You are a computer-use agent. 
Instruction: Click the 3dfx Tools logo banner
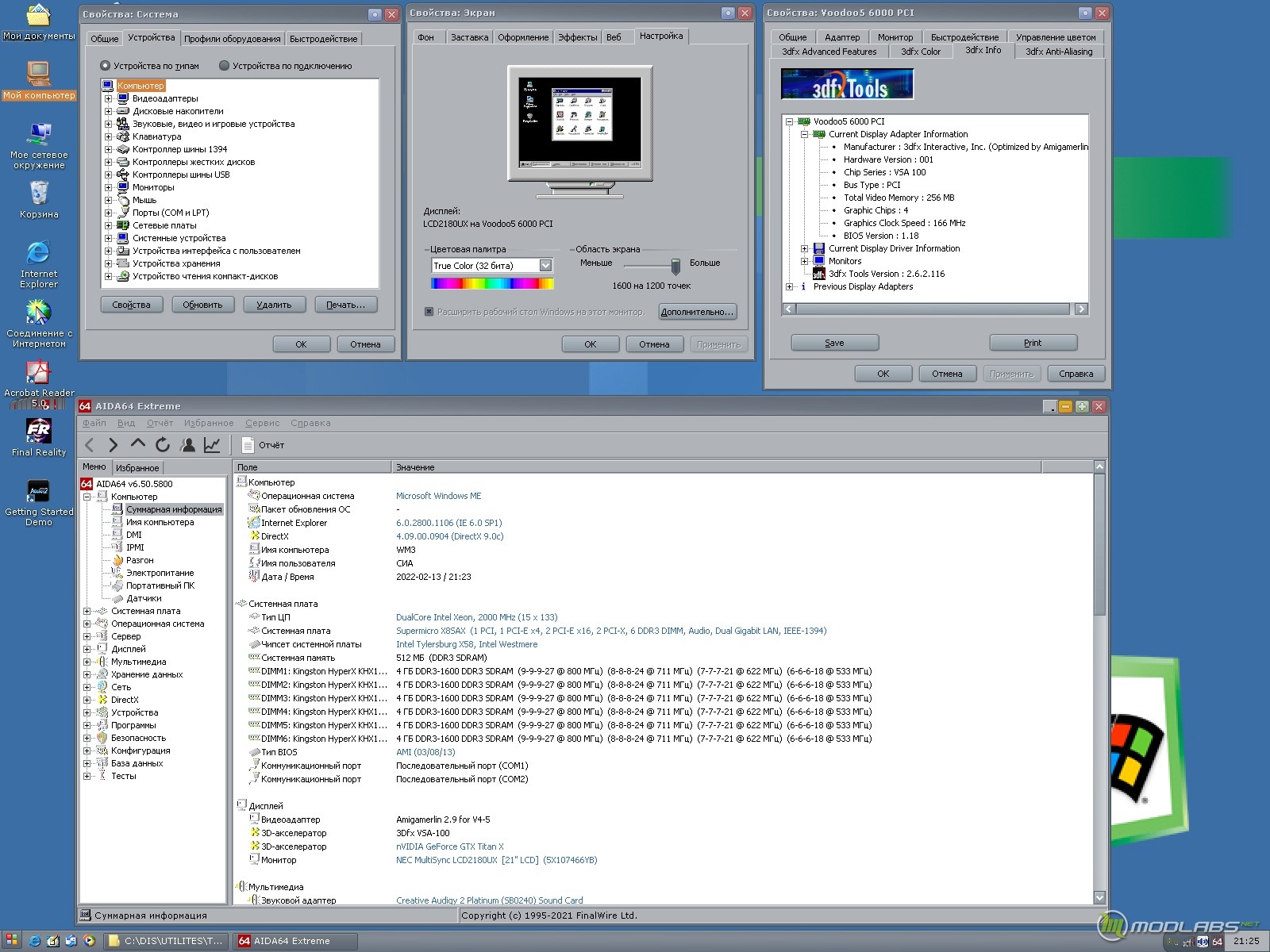point(847,84)
